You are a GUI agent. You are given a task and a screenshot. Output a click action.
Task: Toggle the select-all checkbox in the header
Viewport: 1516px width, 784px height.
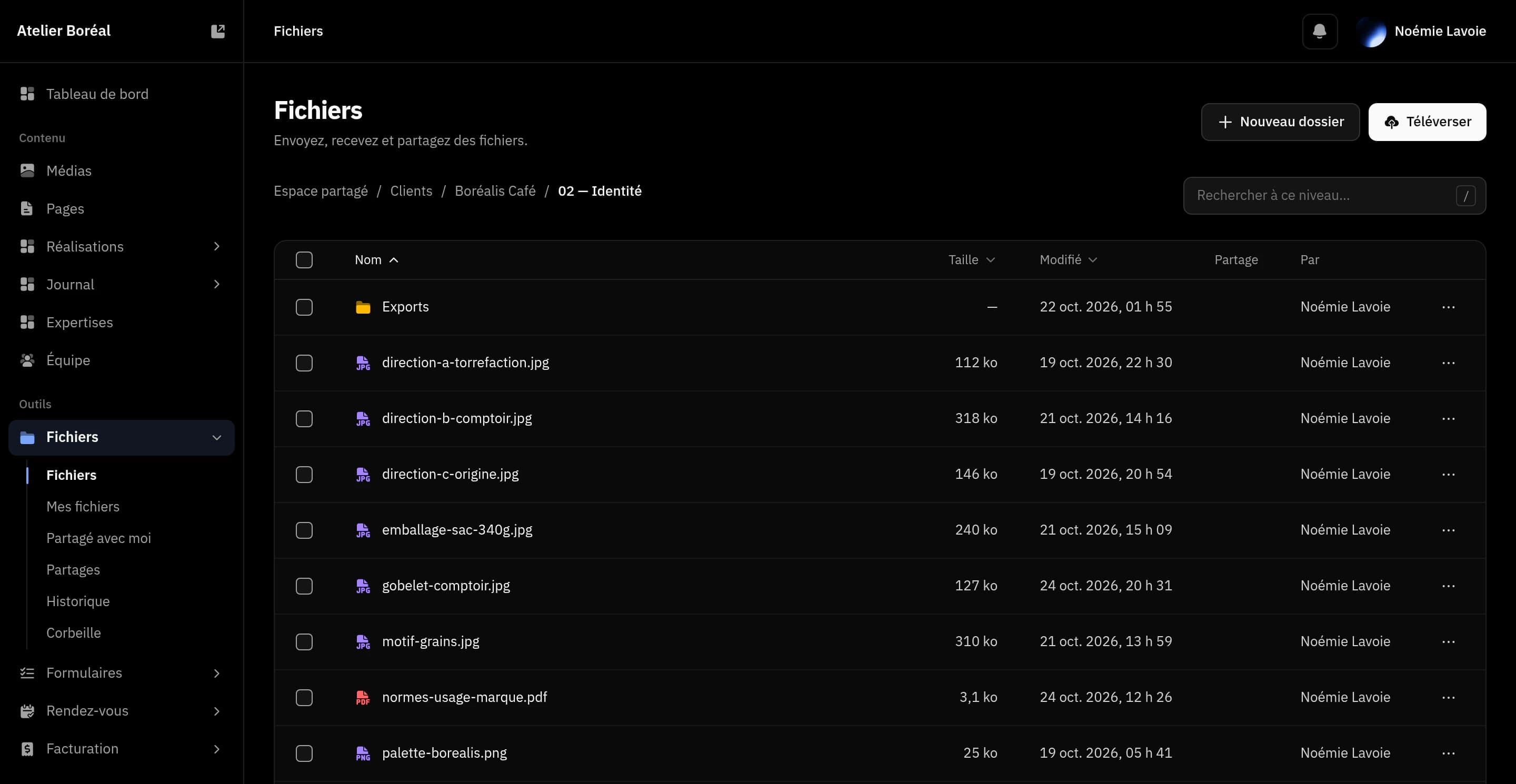(x=304, y=260)
